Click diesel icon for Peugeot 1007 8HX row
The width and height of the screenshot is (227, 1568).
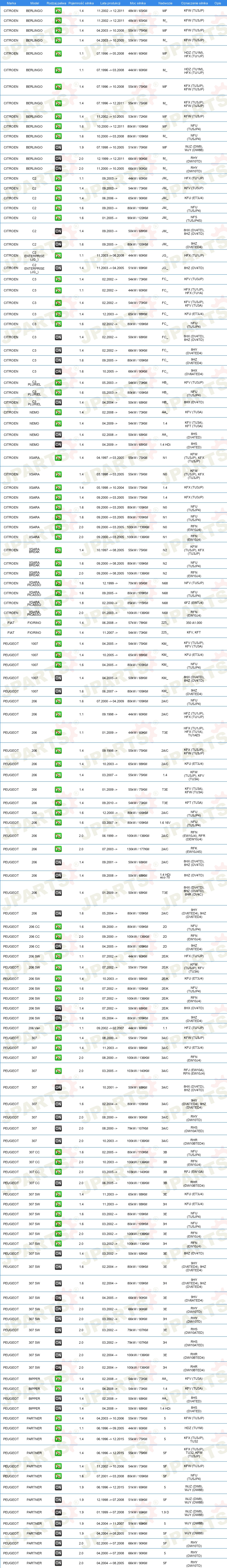(x=58, y=678)
